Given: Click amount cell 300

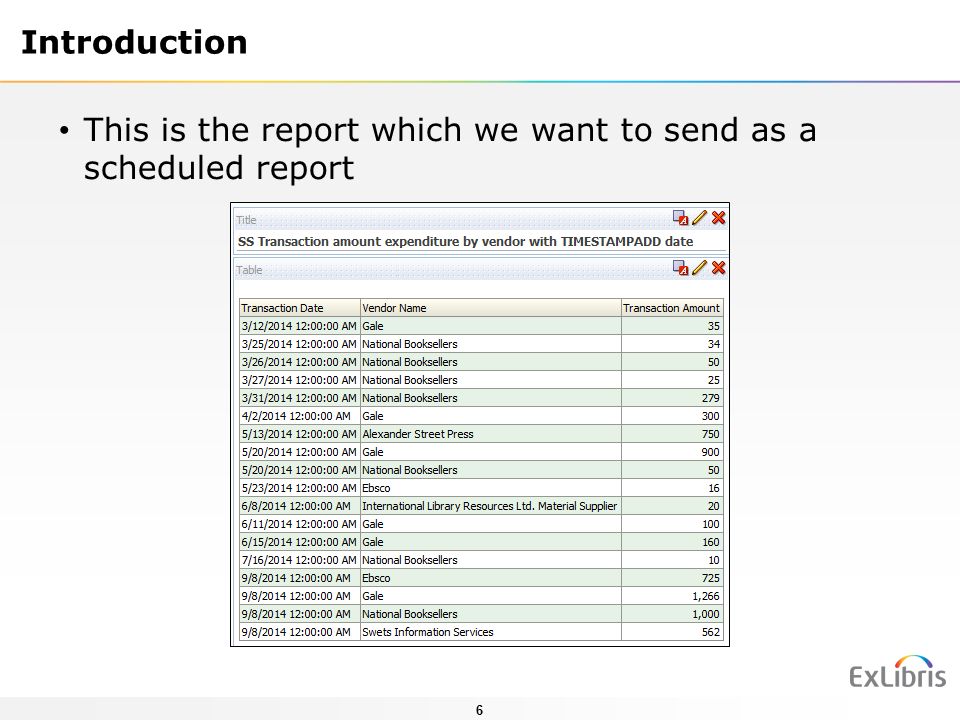Looking at the screenshot, I should coord(672,416).
